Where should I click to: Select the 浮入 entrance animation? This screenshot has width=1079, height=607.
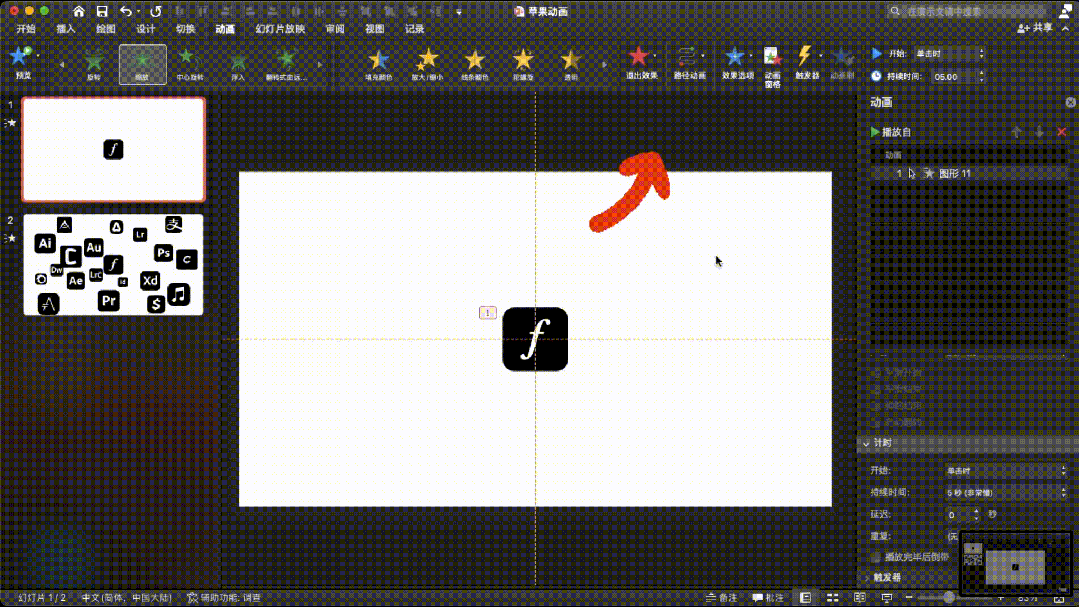click(x=238, y=65)
